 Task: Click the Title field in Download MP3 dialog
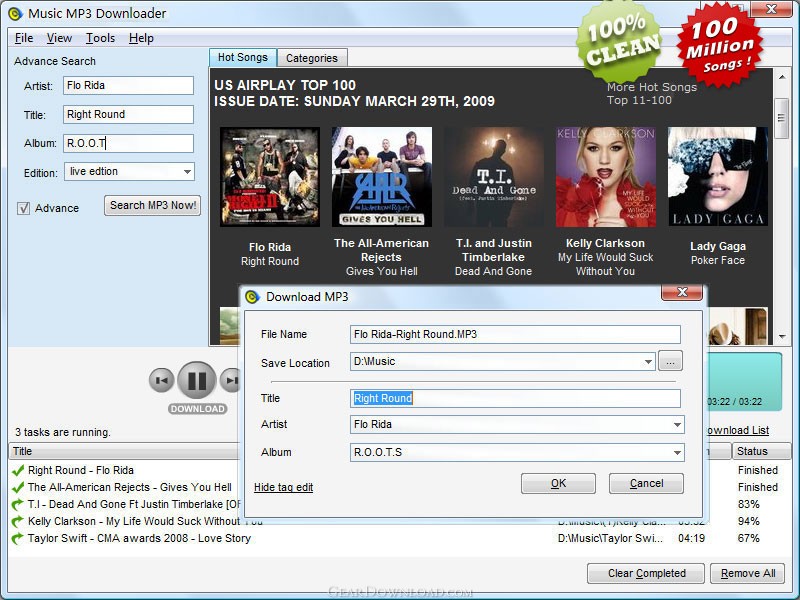coord(515,398)
